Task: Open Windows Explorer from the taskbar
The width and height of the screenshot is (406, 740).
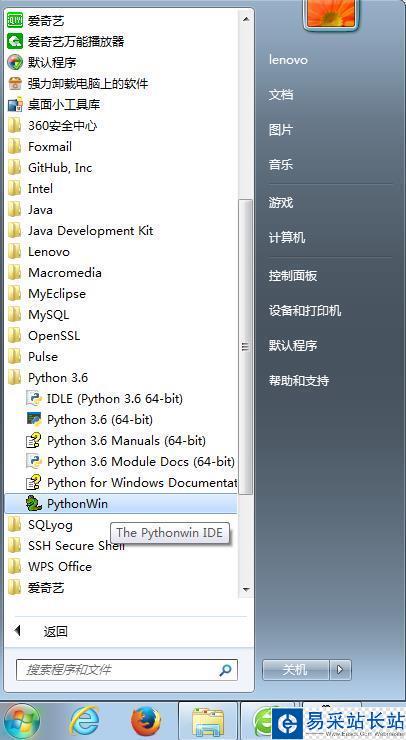Action: pos(208,722)
